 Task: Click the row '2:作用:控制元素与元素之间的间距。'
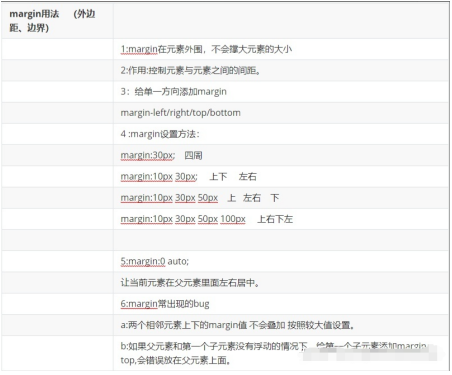pyautogui.click(x=225, y=70)
